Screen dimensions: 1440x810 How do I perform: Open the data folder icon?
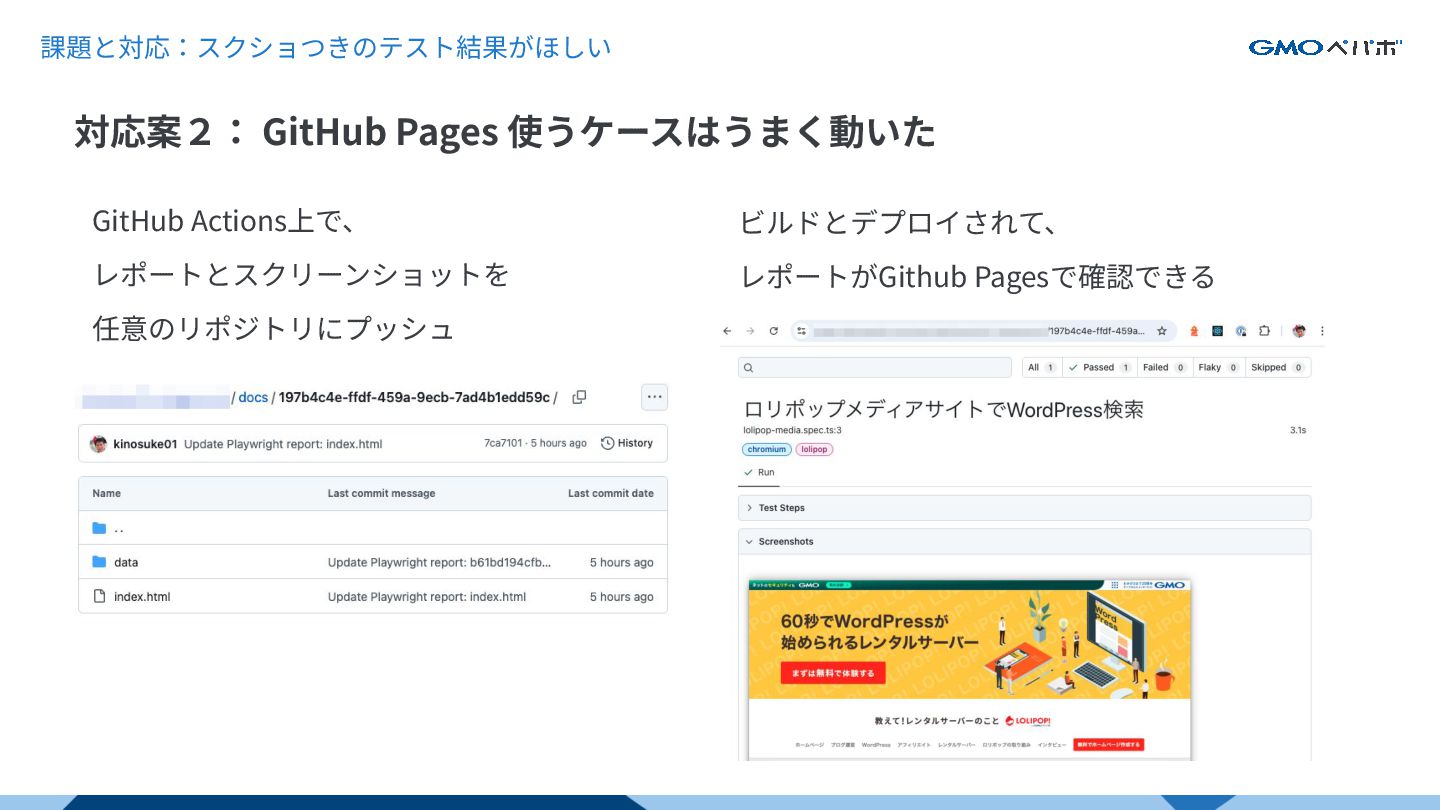pyautogui.click(x=99, y=562)
